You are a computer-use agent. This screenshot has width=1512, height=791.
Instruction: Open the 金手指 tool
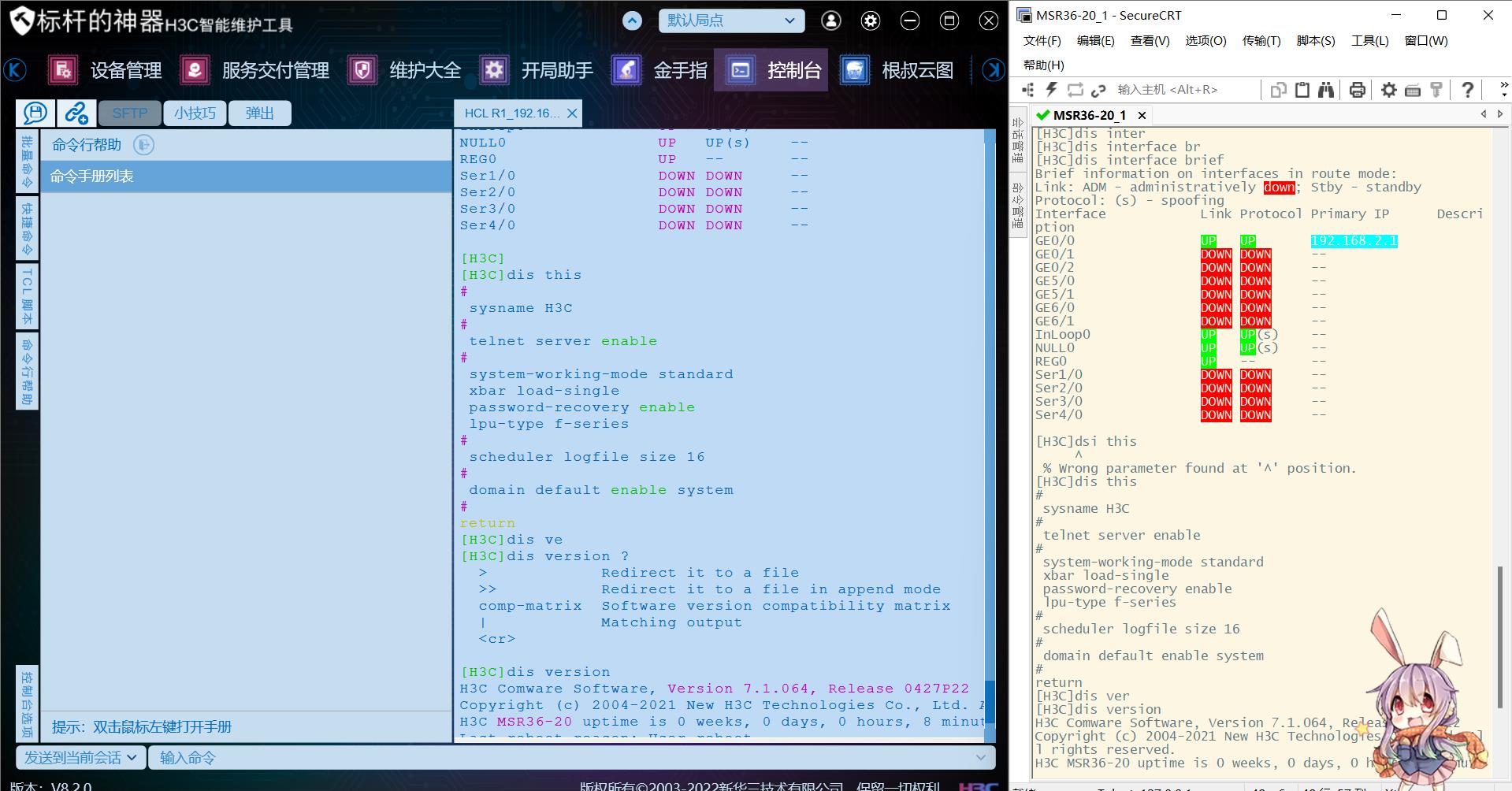660,70
